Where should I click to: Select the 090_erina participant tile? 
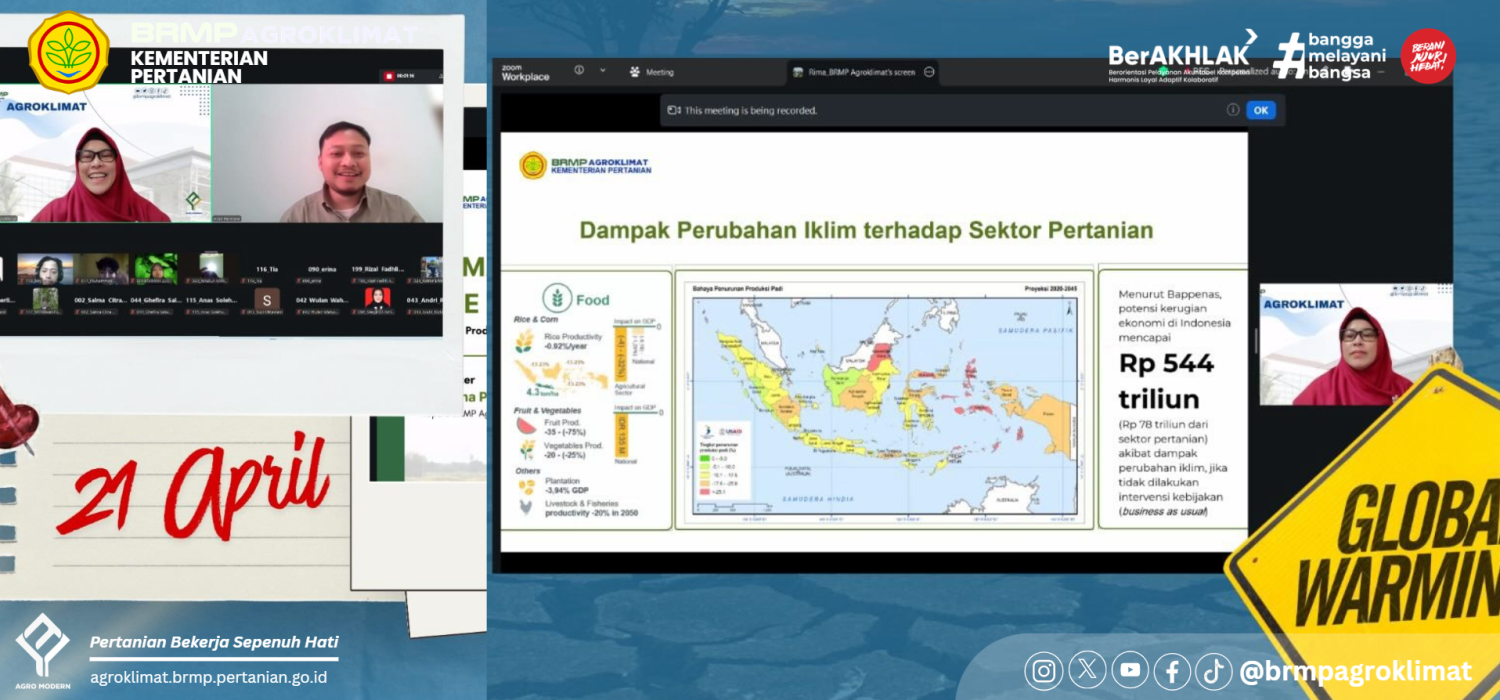point(320,268)
